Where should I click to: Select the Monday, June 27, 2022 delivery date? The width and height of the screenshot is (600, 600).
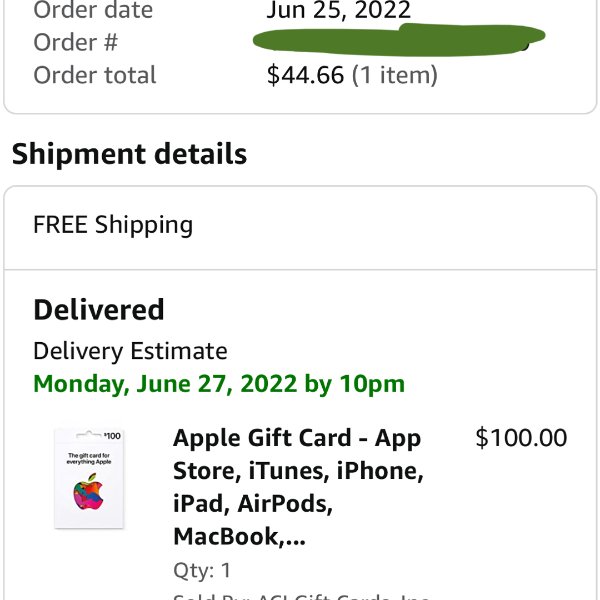coord(219,384)
